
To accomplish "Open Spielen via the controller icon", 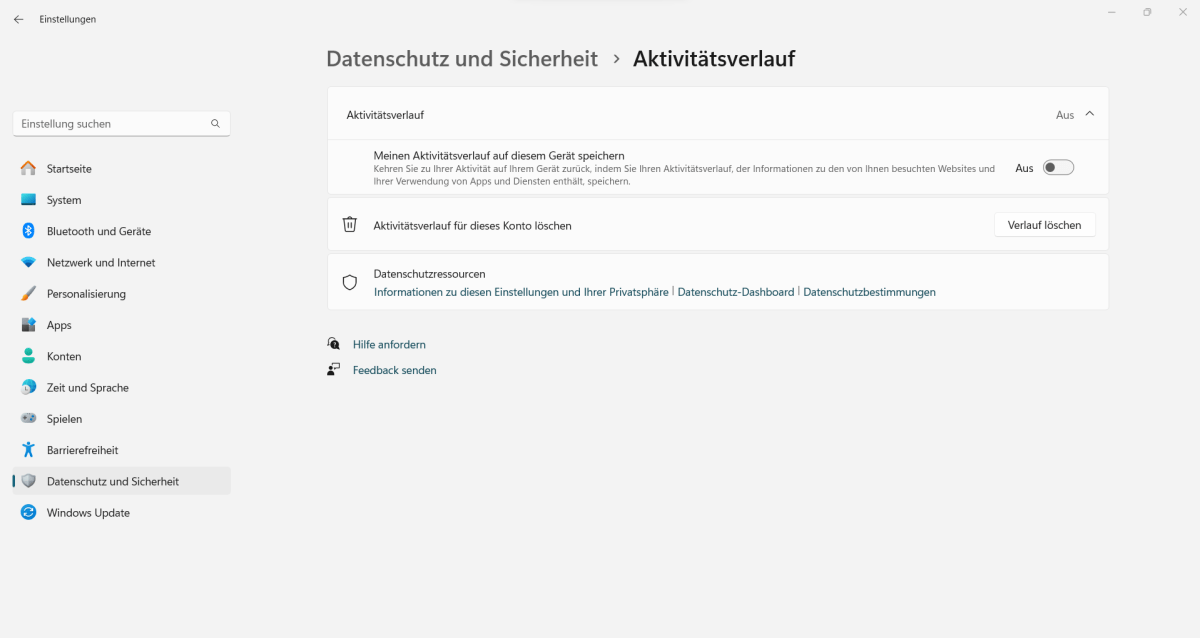I will [x=28, y=419].
